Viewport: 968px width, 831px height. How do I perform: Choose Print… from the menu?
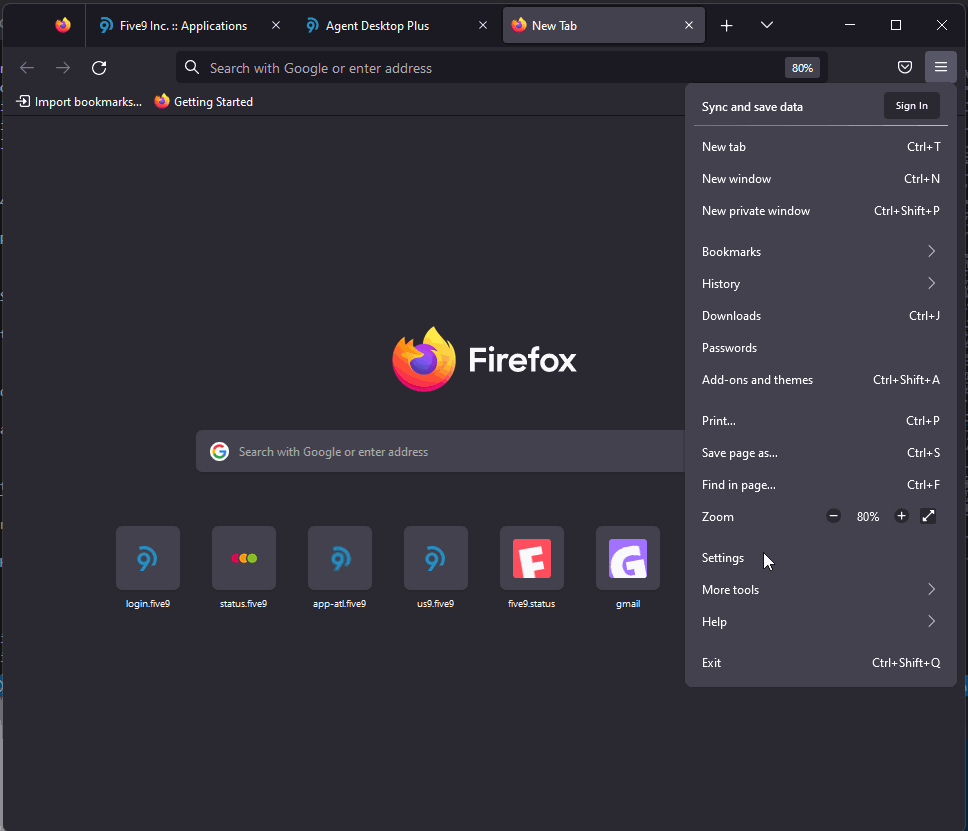pos(820,421)
